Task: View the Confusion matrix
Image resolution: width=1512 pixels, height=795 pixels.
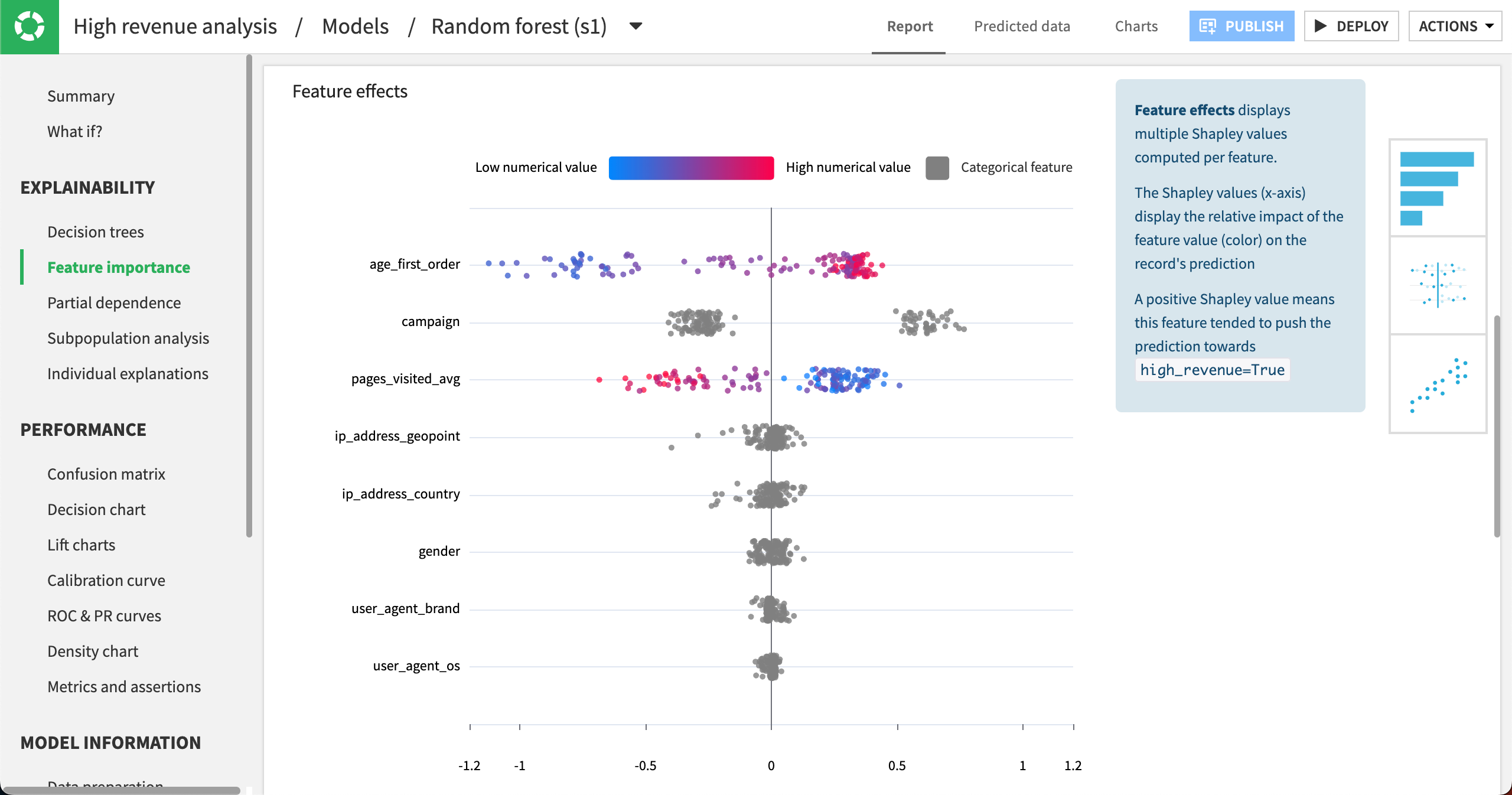Action: click(106, 474)
